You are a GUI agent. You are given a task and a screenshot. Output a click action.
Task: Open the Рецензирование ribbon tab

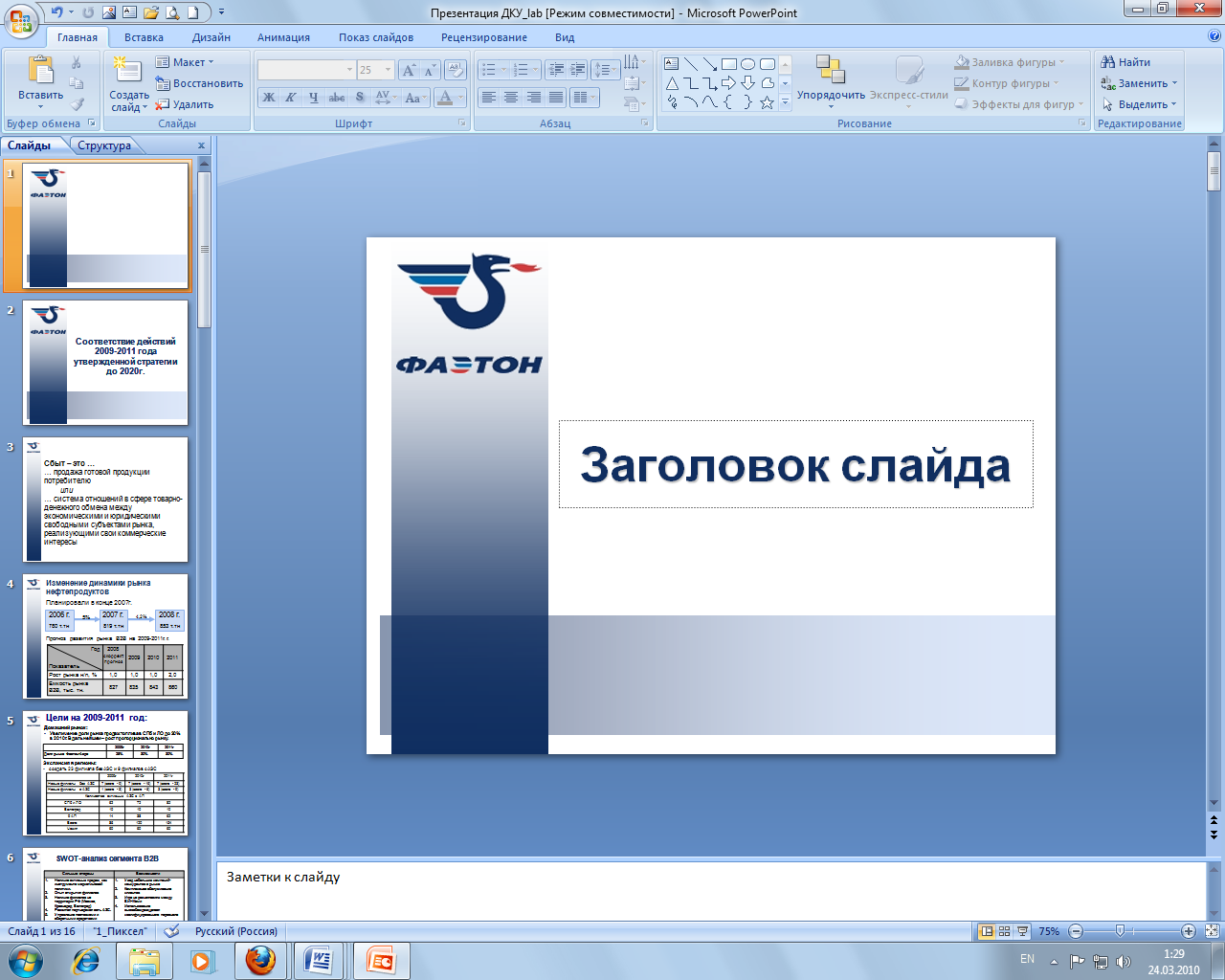(x=484, y=37)
